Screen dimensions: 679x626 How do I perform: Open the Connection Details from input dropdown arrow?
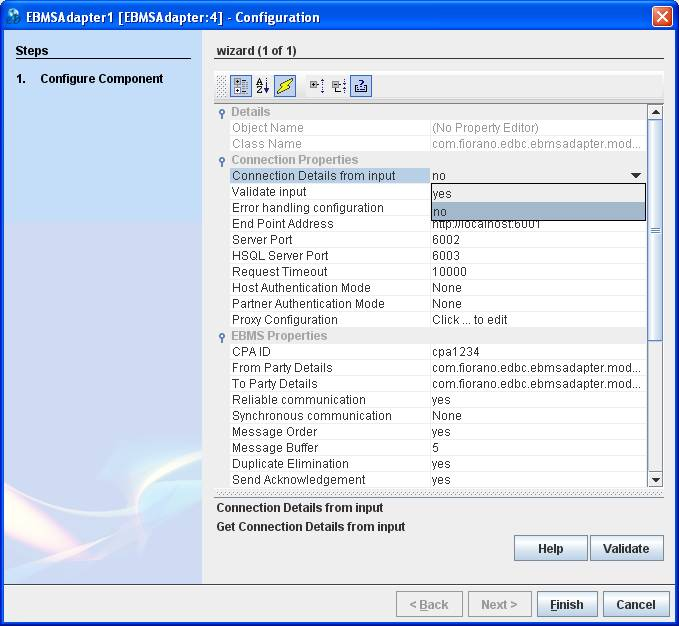pyautogui.click(x=636, y=176)
